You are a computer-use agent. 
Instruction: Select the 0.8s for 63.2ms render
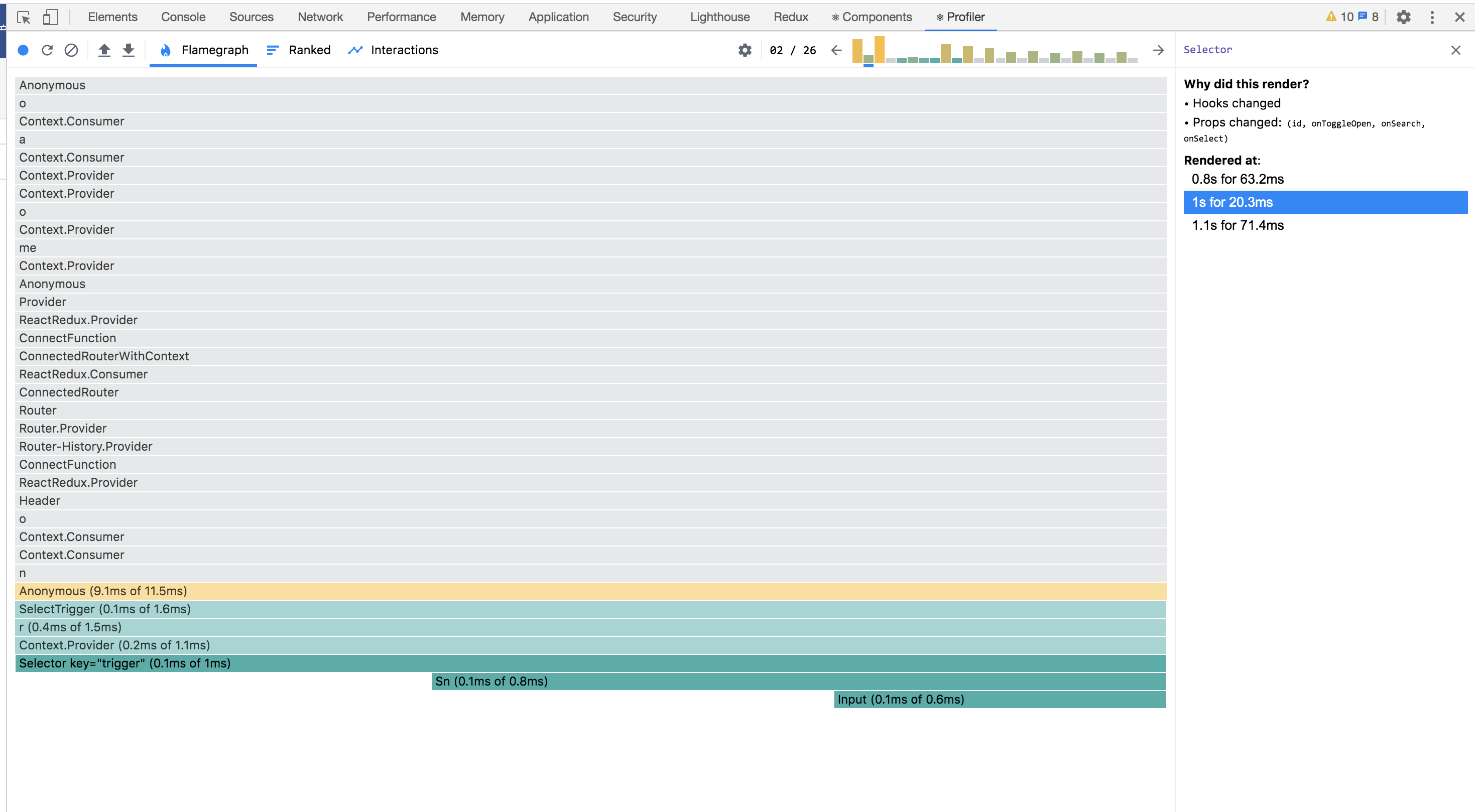(x=1325, y=179)
